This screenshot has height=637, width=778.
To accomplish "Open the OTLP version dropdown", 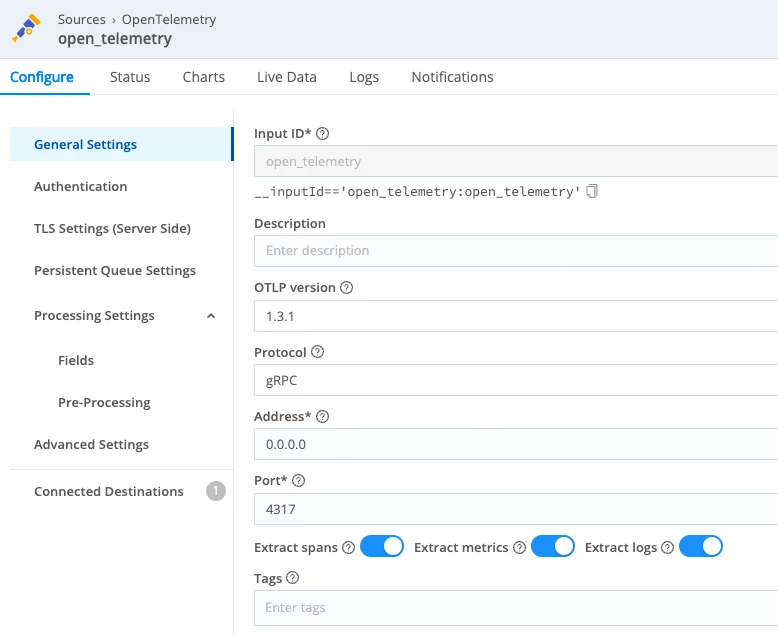I will pos(516,316).
